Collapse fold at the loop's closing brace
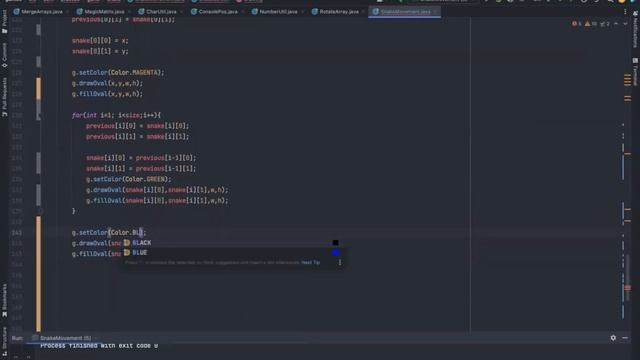 click(x=39, y=211)
